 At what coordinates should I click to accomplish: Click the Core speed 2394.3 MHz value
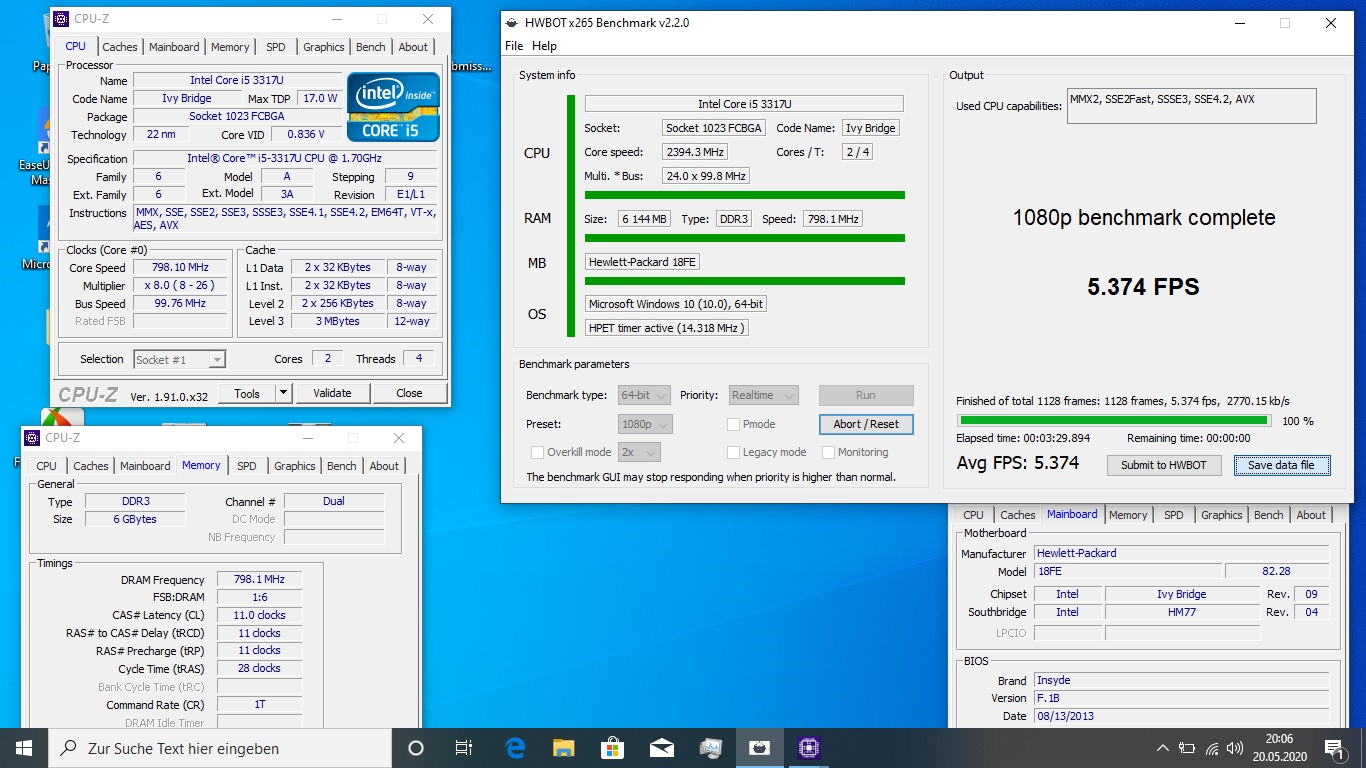pos(694,152)
